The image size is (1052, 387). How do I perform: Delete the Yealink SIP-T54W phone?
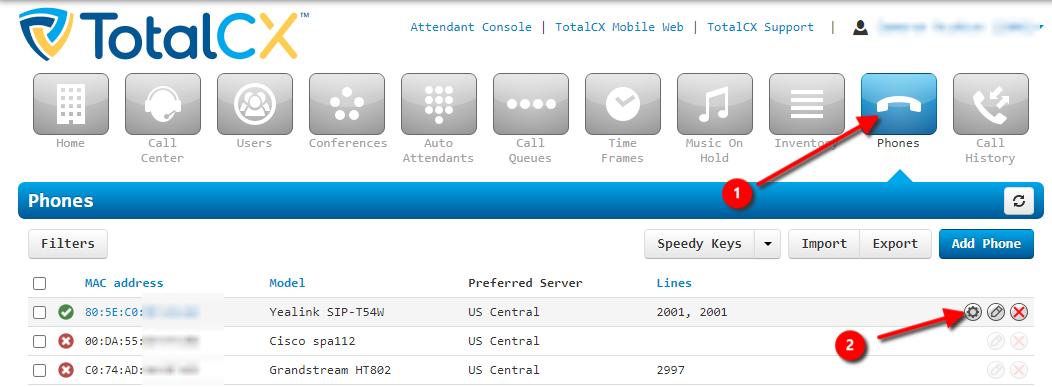1019,312
